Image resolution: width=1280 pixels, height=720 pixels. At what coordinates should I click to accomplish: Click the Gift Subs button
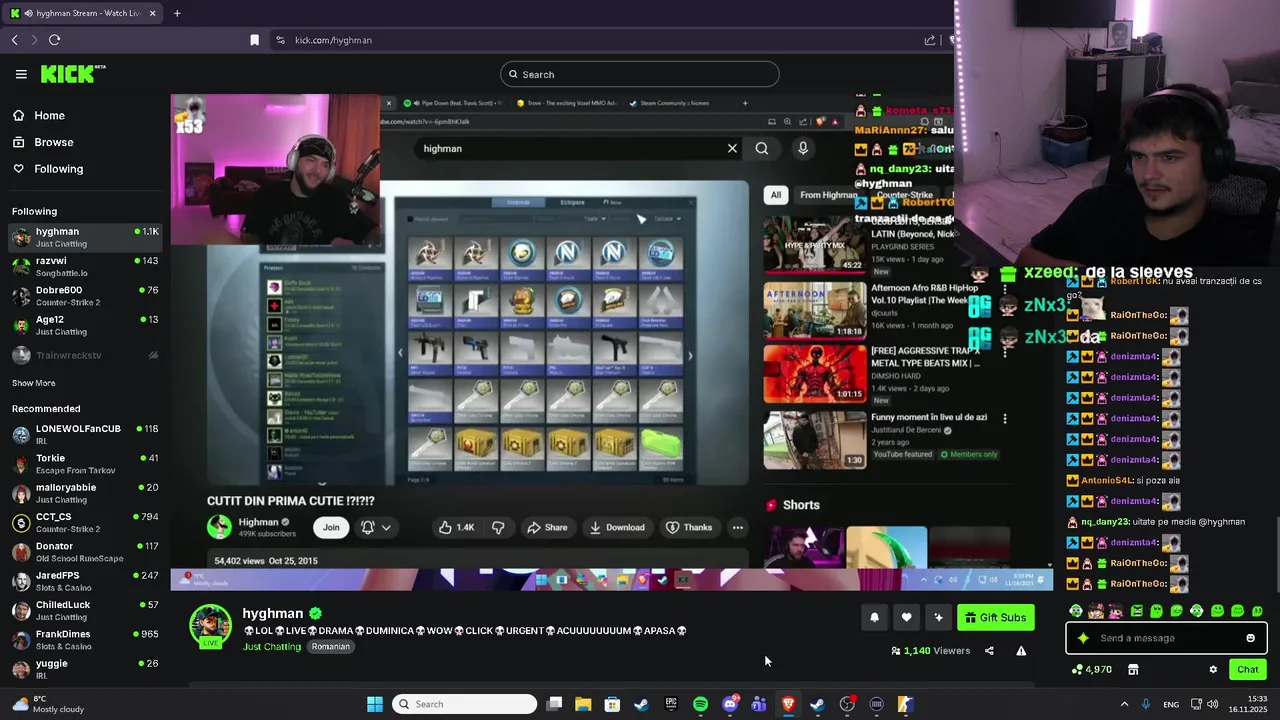coord(995,618)
